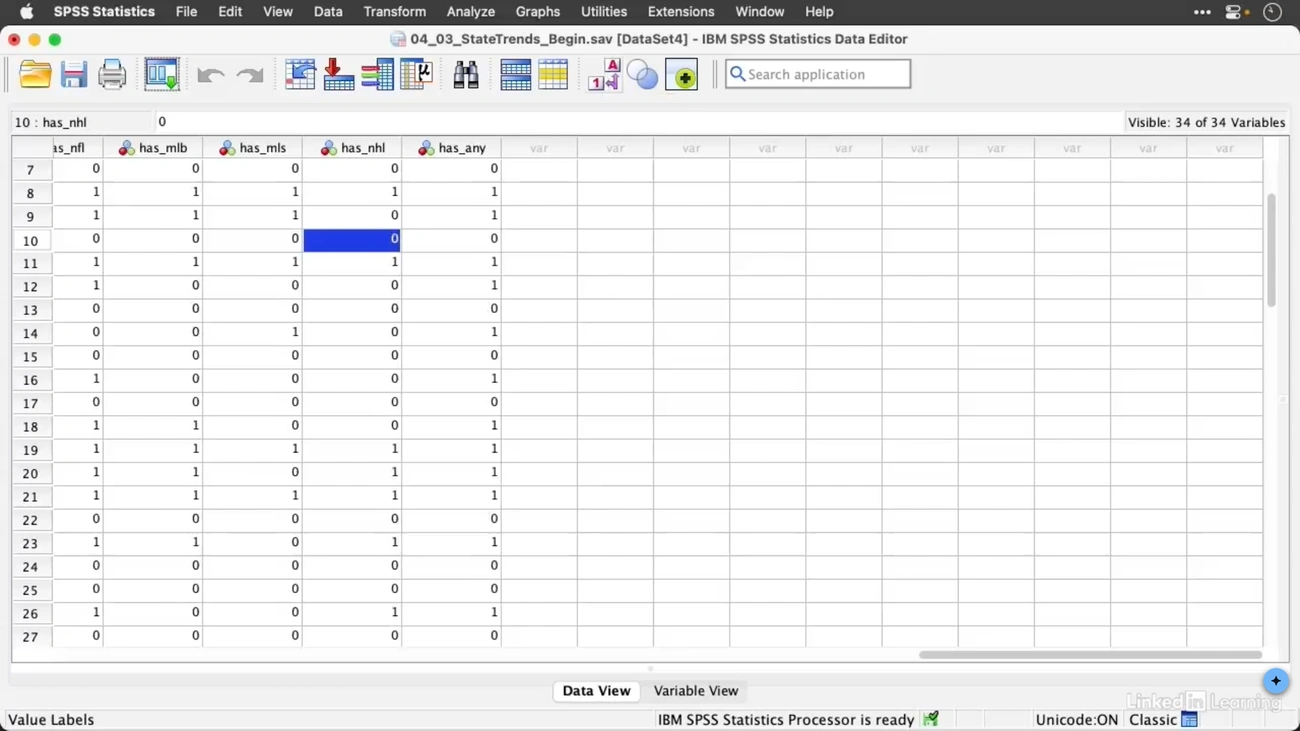
Task: Click the Print toolbar icon
Action: (x=112, y=75)
